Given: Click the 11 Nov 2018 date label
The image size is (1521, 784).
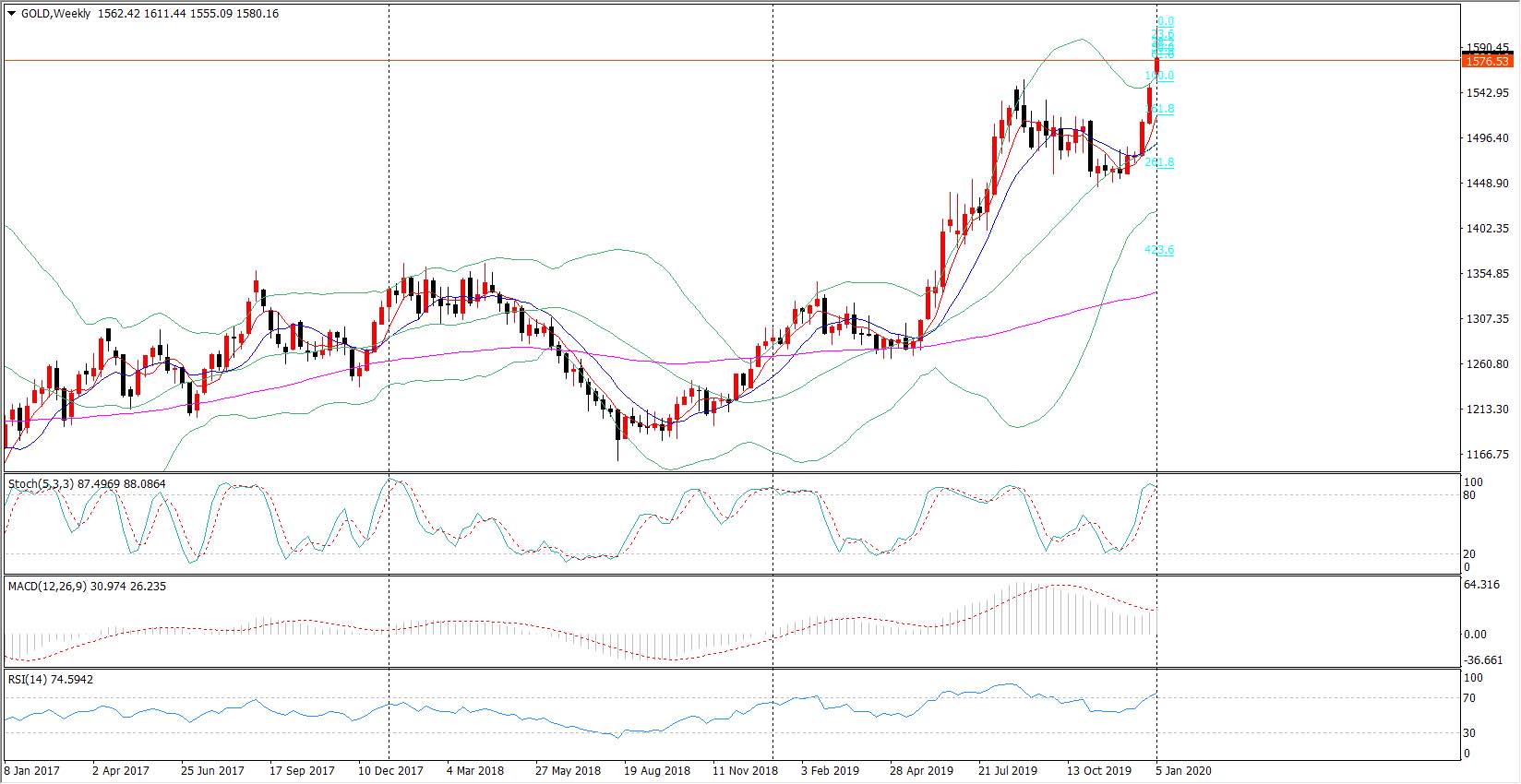Looking at the screenshot, I should click(x=745, y=770).
